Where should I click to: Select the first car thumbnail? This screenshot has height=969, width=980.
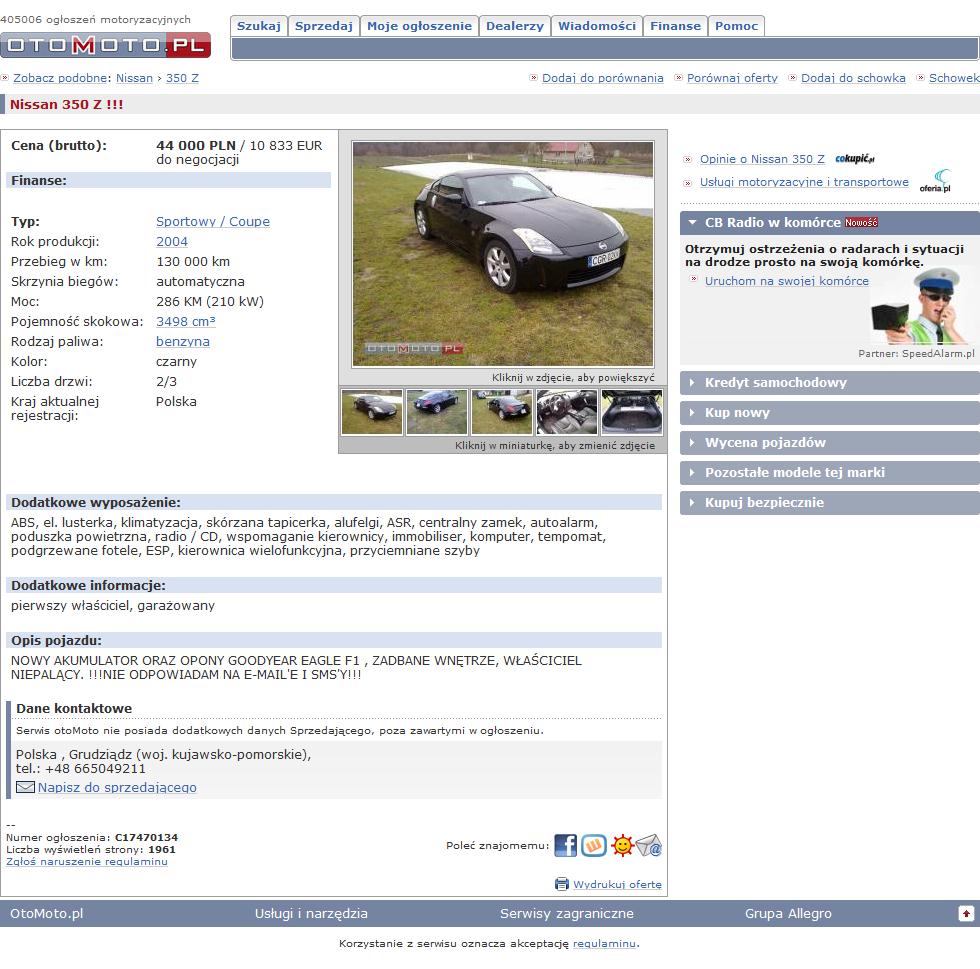coord(372,412)
